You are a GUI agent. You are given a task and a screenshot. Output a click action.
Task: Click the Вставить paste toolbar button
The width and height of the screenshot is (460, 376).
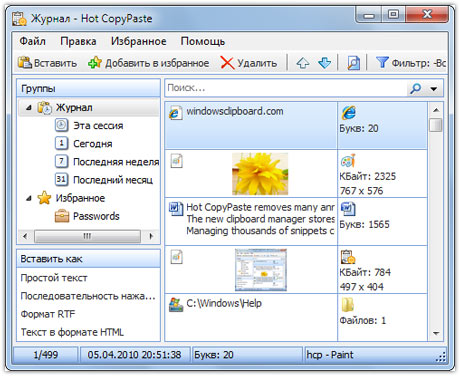click(47, 63)
